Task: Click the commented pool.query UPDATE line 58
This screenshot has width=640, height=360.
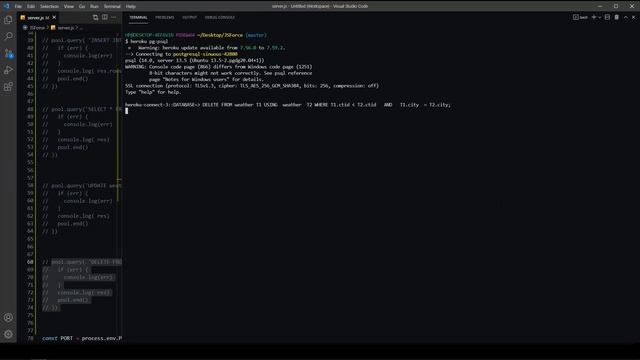Action: coord(82,186)
